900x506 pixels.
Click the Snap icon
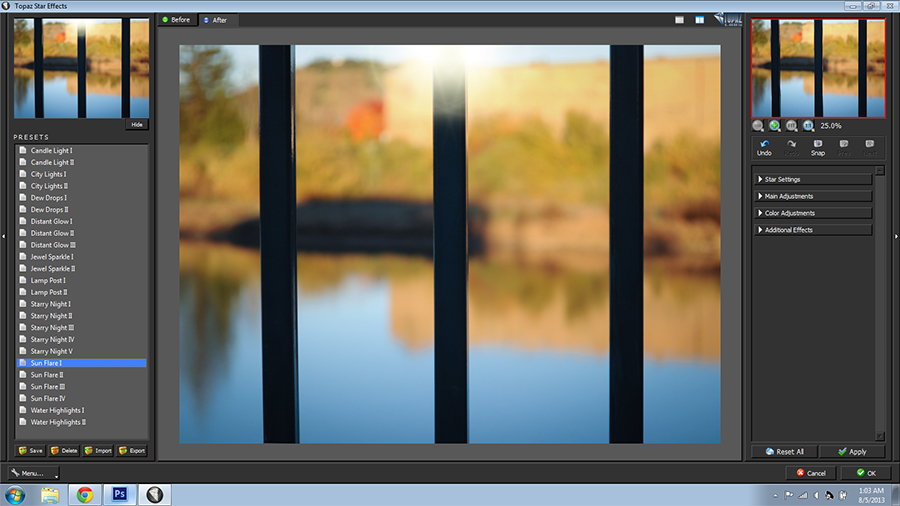click(817, 144)
